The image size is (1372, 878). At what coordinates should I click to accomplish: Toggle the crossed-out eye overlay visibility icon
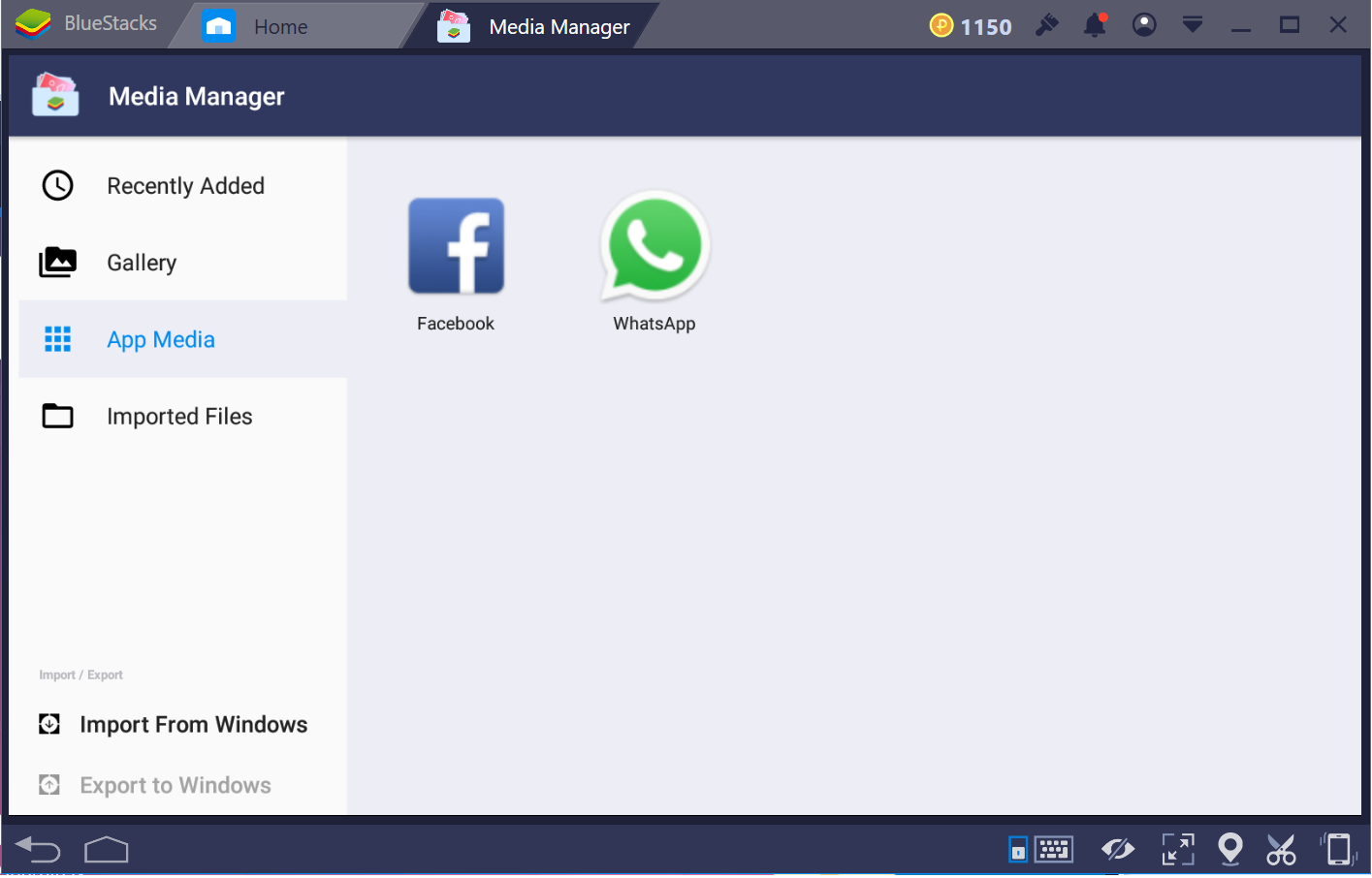(x=1118, y=850)
